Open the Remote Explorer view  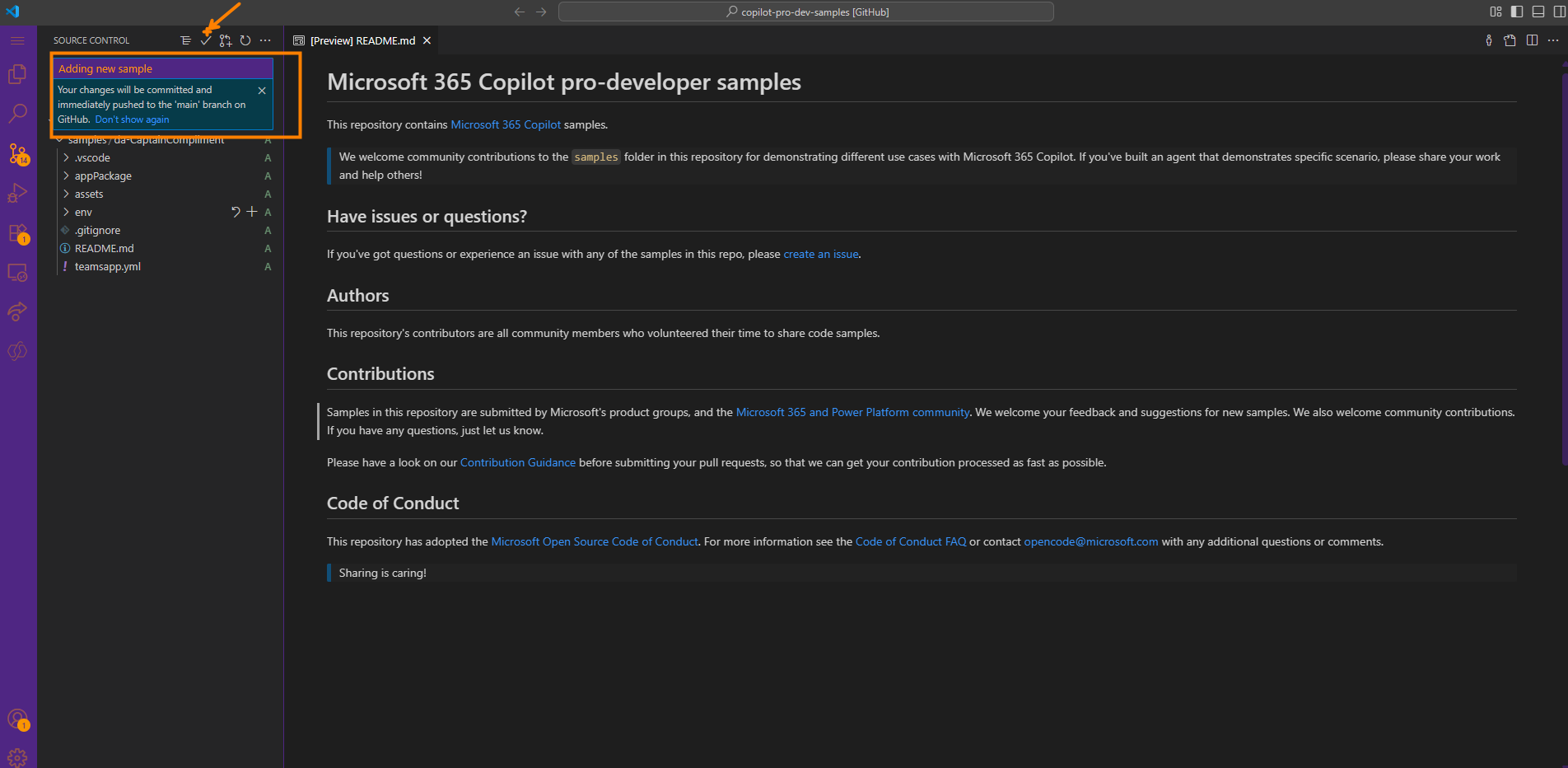pyautogui.click(x=17, y=273)
